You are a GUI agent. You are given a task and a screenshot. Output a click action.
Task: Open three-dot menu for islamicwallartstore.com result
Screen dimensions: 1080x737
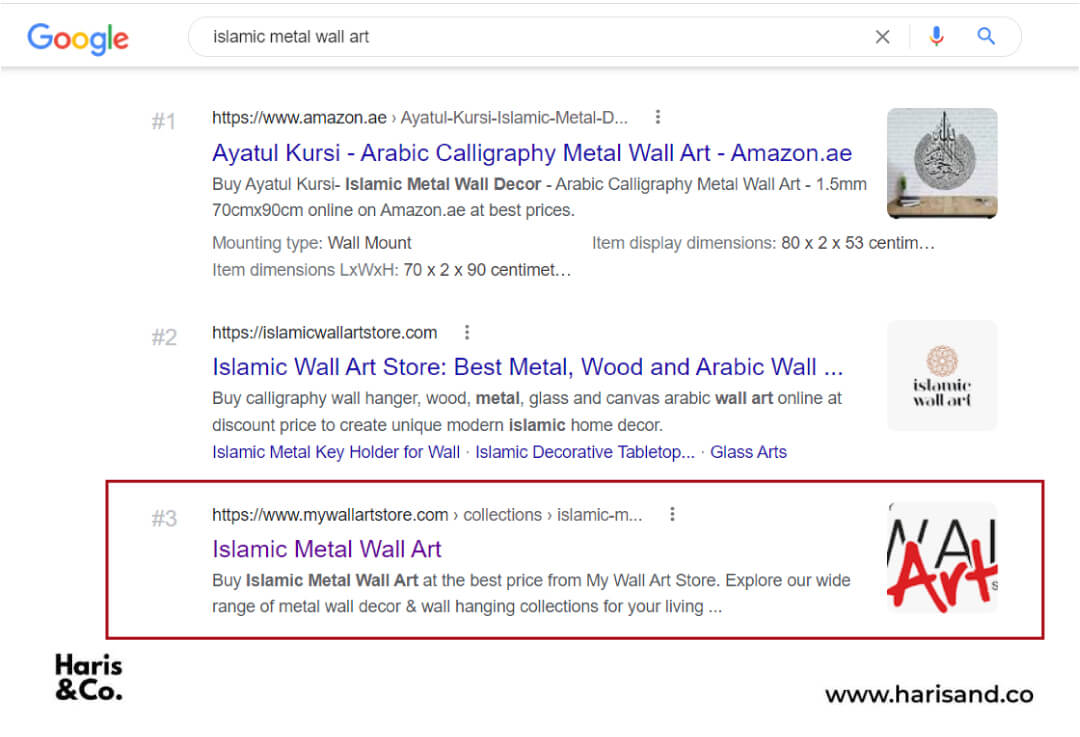(467, 333)
